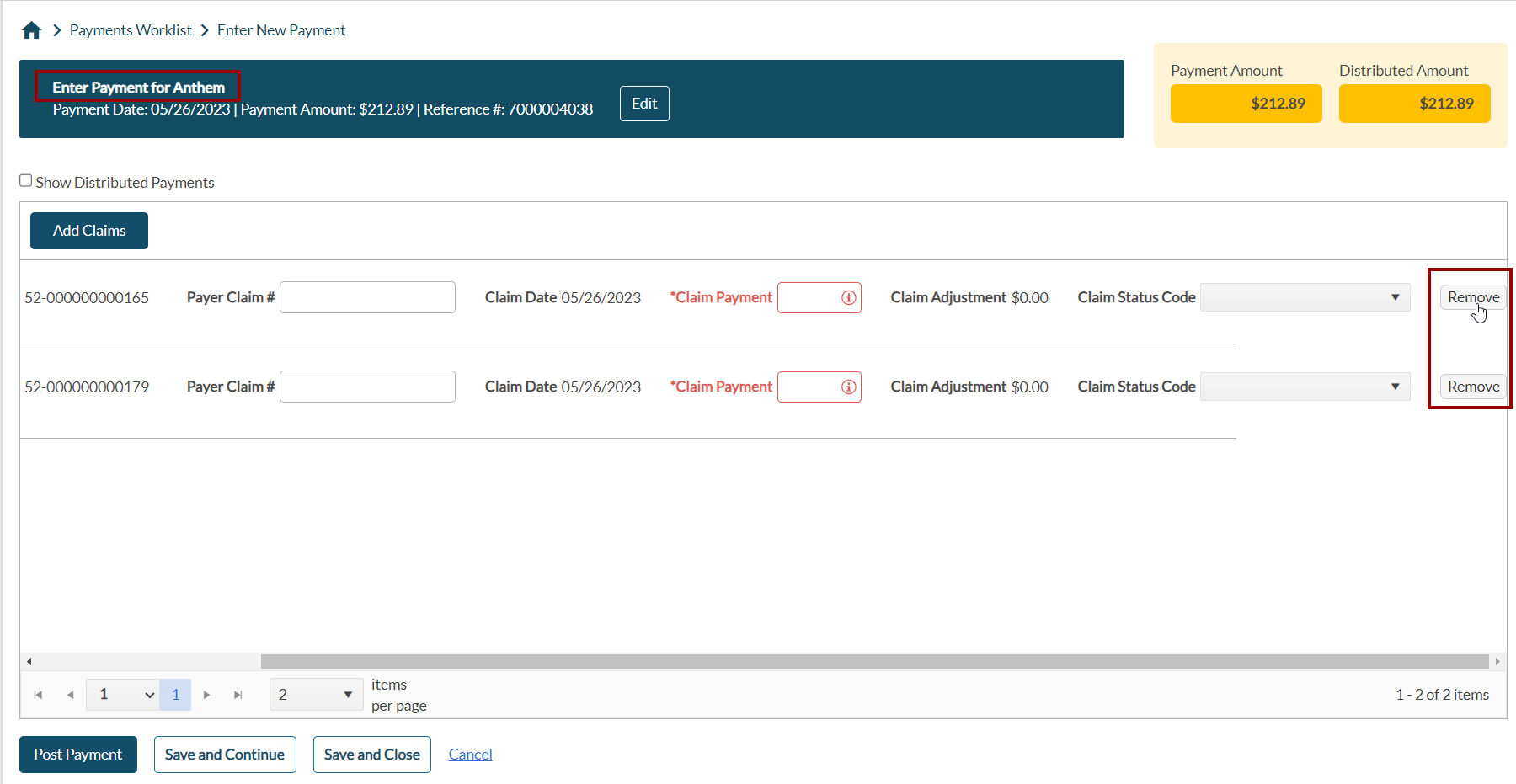Open Claim Status Code dropdown for claim 165
This screenshot has height=784, width=1516.
tap(1305, 297)
